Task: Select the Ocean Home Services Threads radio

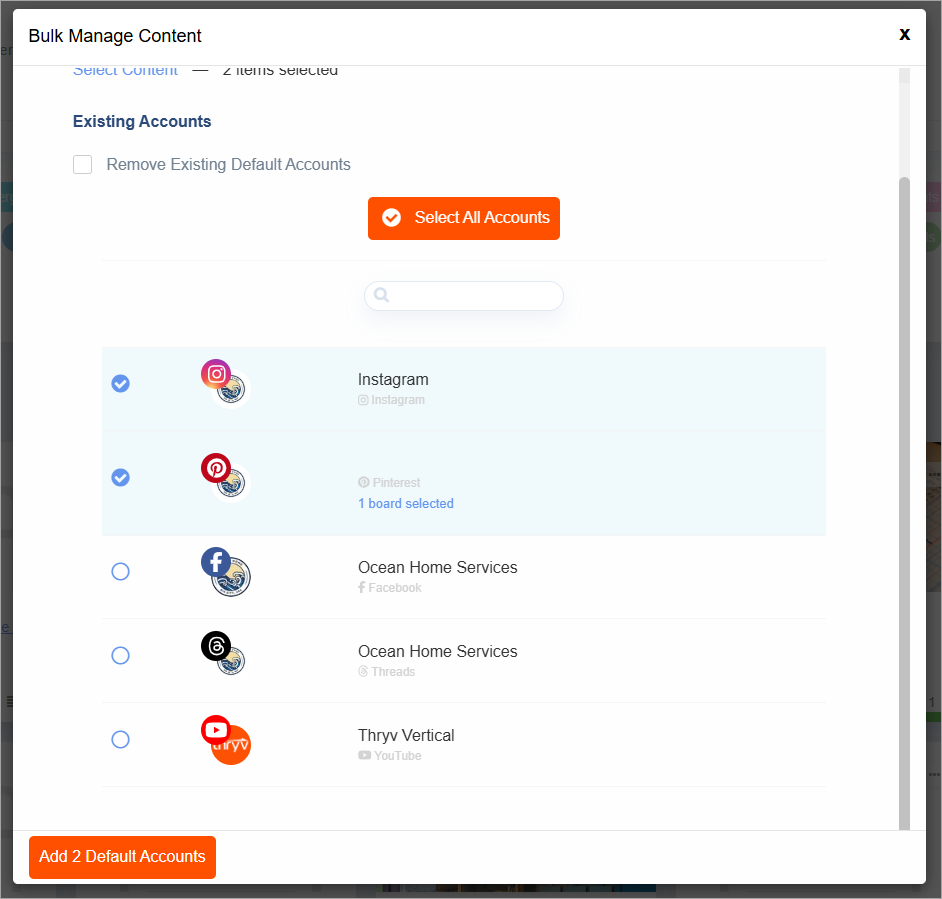Action: [x=120, y=656]
